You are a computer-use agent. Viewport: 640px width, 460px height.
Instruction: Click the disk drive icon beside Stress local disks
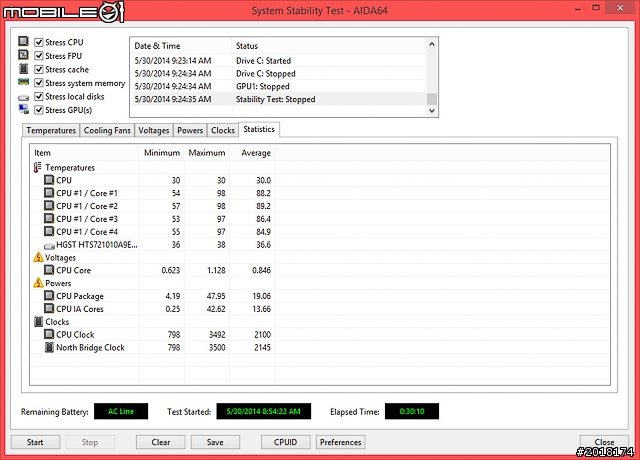point(24,98)
